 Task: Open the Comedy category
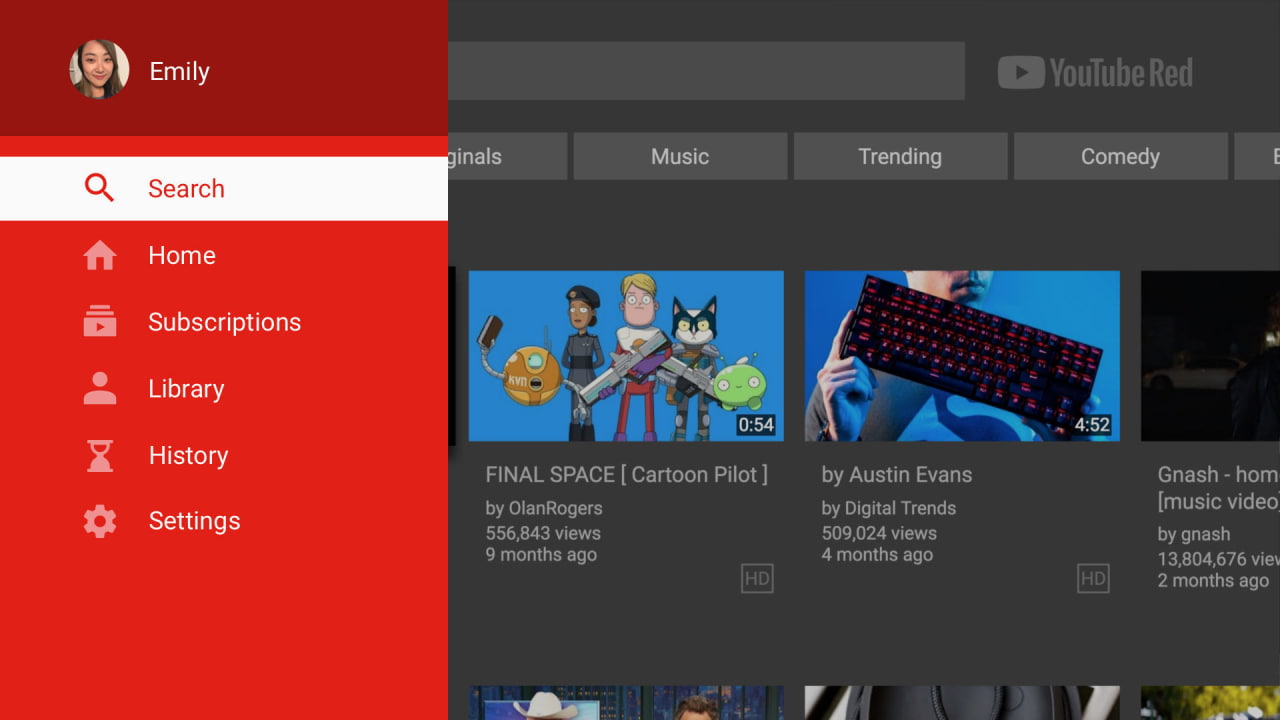[x=1120, y=156]
